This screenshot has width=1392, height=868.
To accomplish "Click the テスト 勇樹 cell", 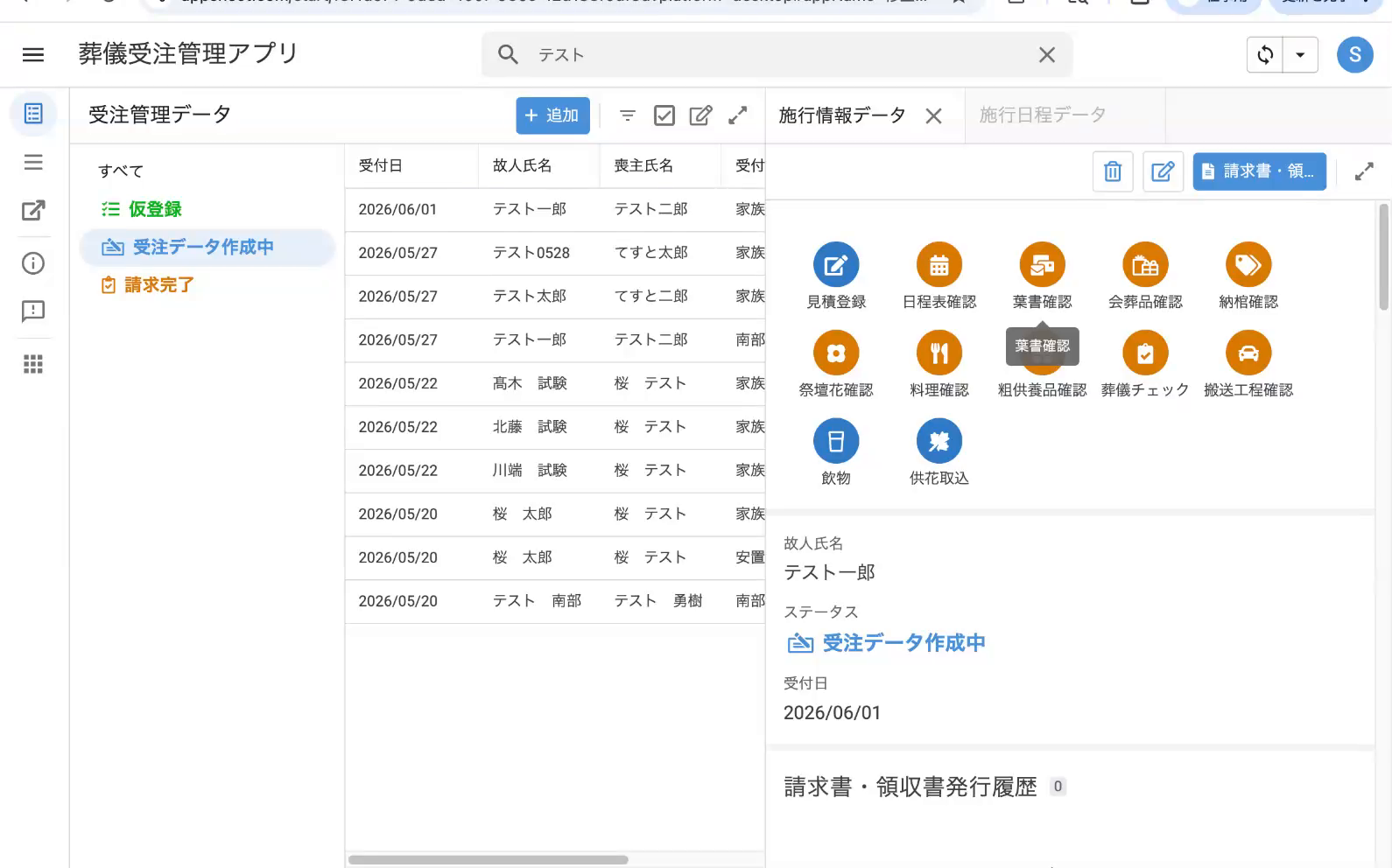I will click(658, 601).
